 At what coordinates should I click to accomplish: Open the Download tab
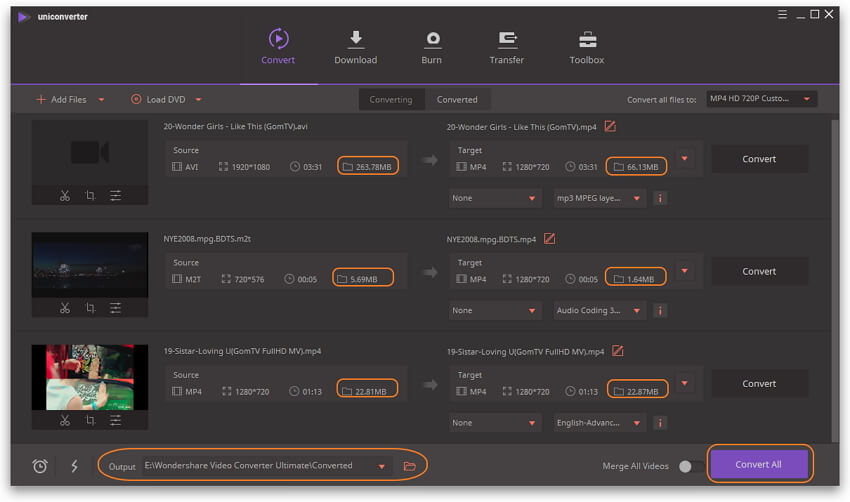coord(356,47)
